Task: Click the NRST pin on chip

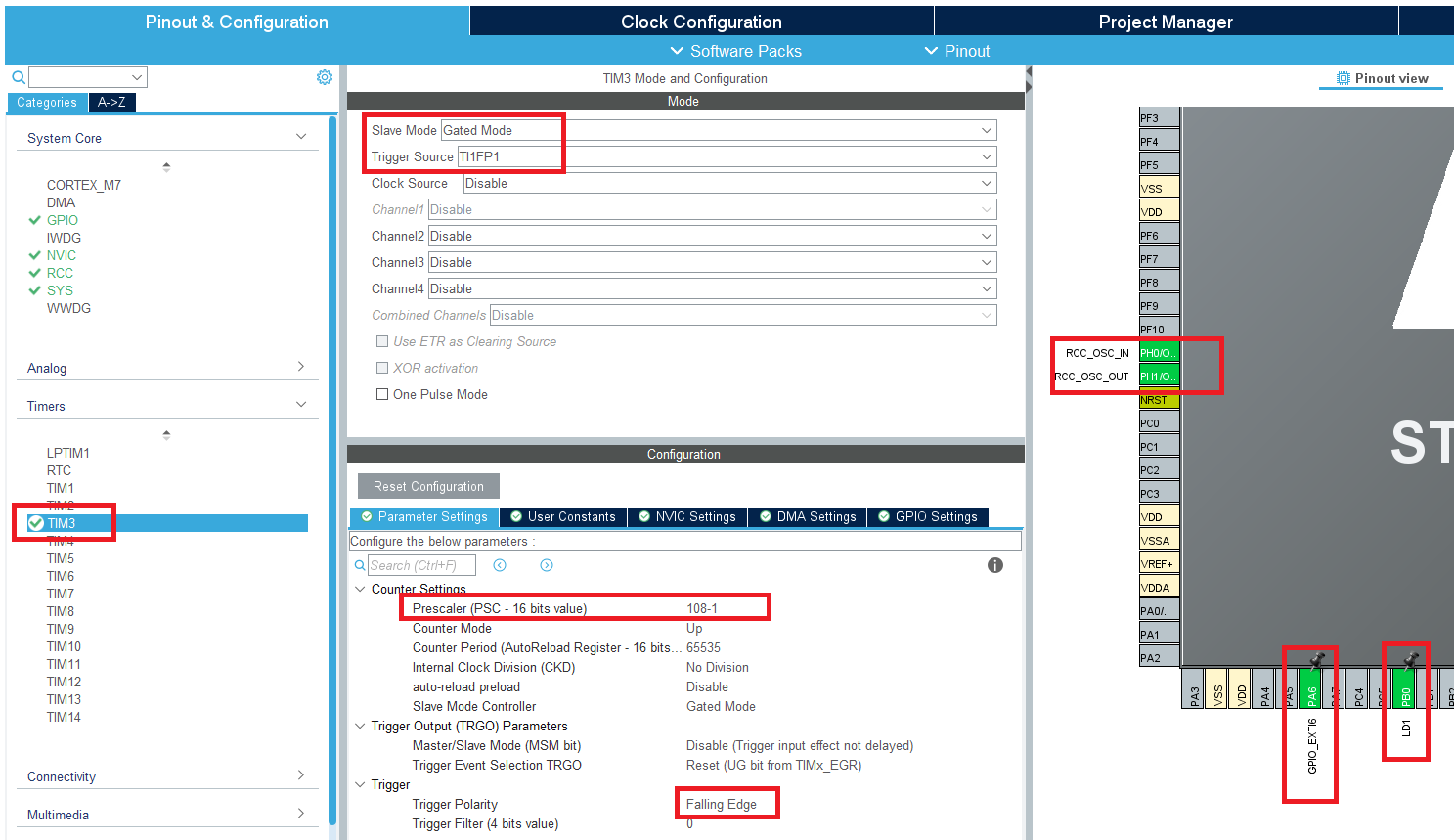Action: click(x=1159, y=400)
